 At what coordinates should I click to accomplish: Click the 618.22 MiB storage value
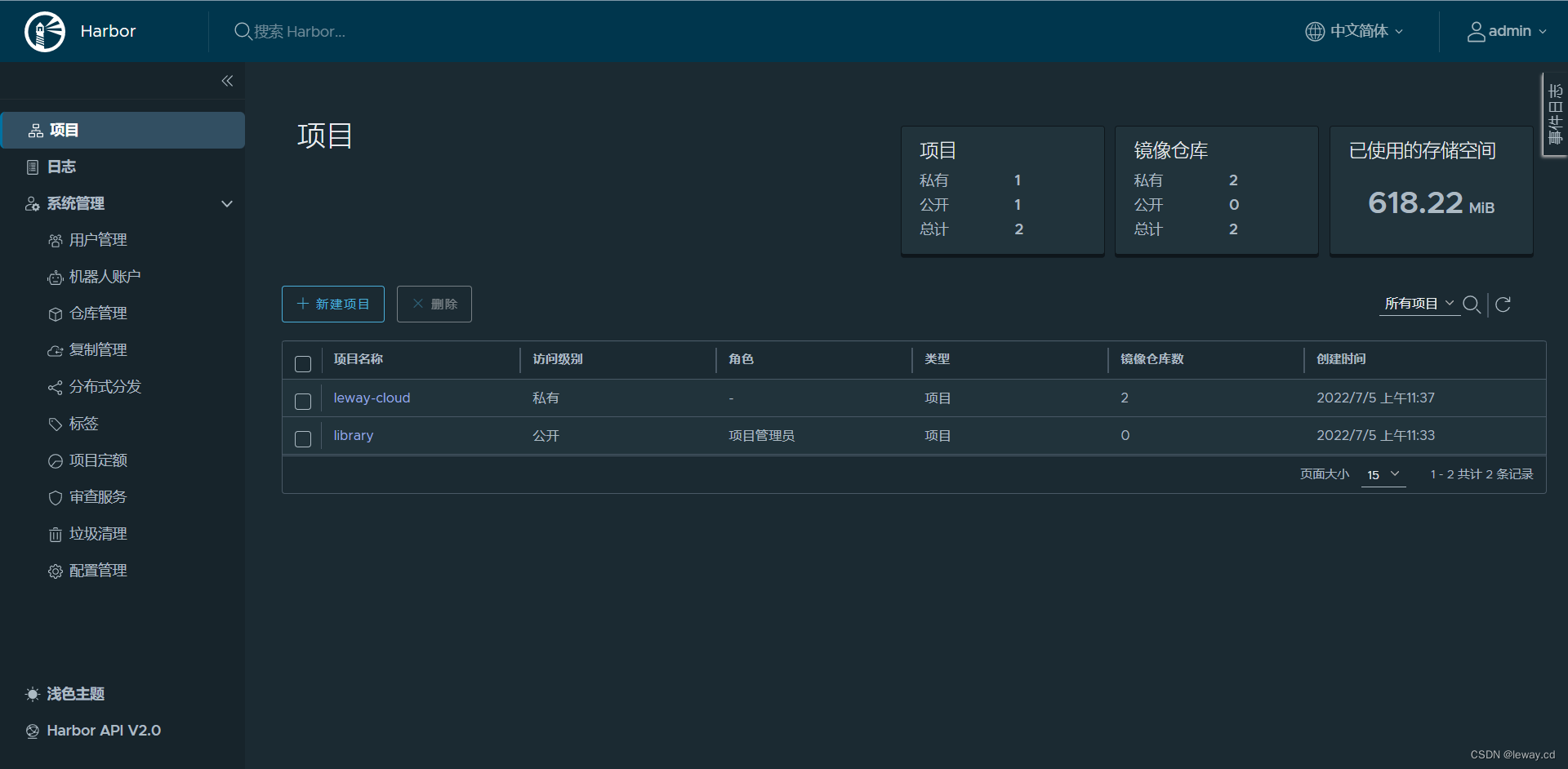[1431, 203]
